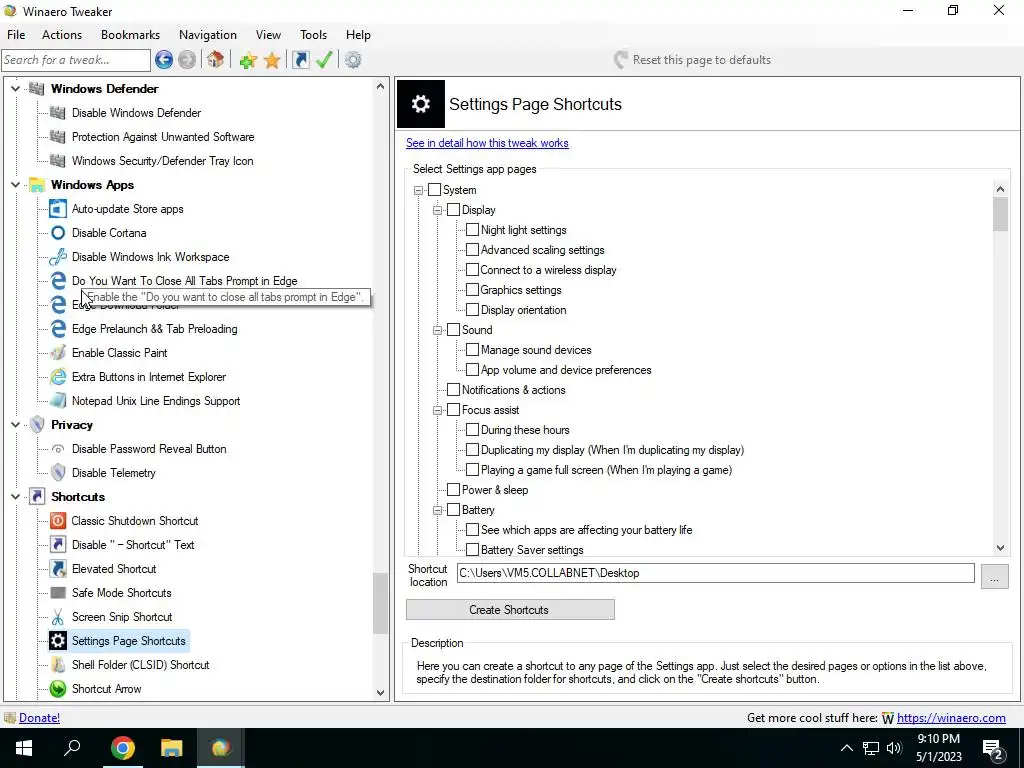
Task: Check the System checkbox
Action: pyautogui.click(x=434, y=190)
